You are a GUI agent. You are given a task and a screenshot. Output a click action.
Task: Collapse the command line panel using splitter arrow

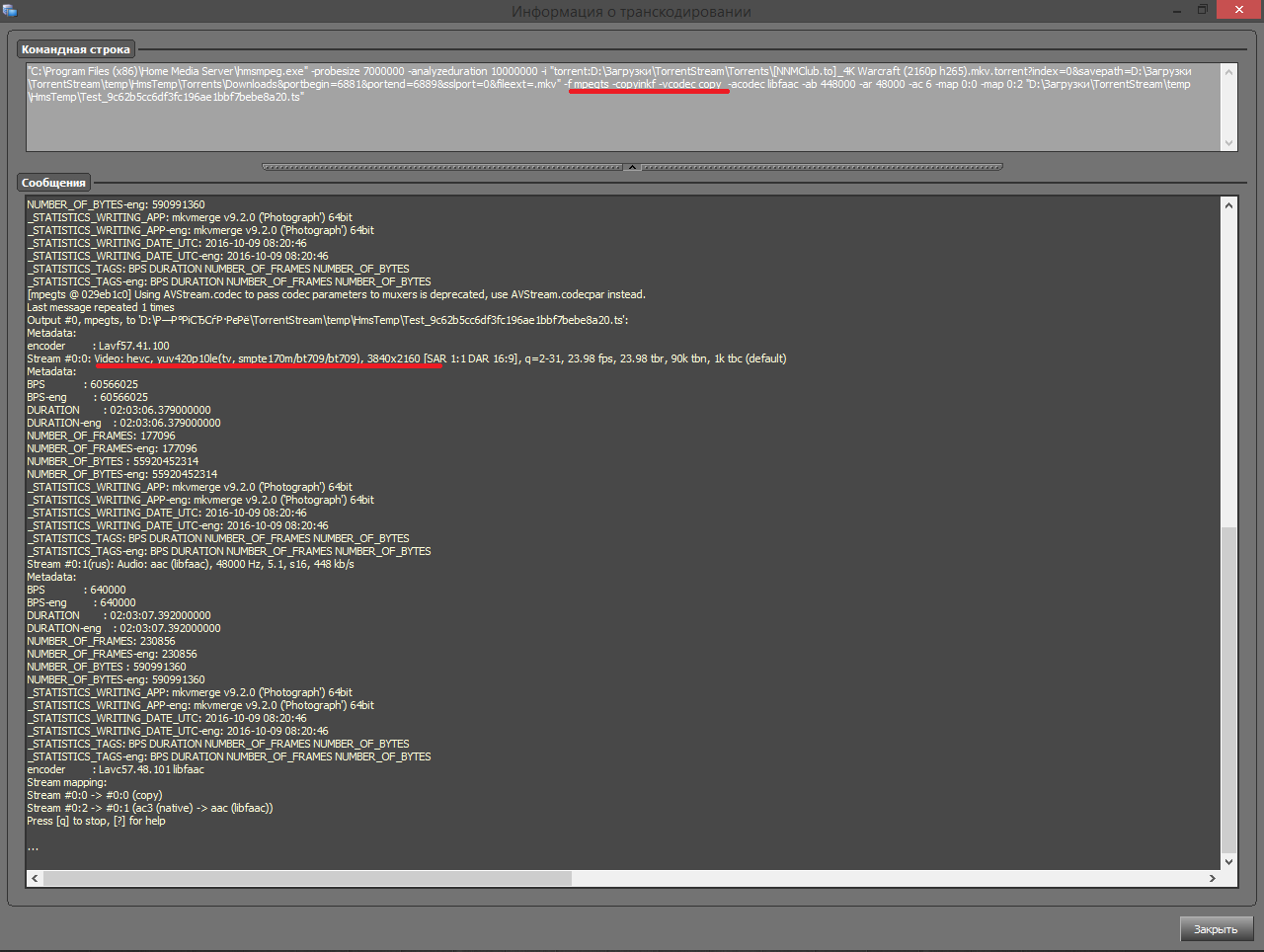pyautogui.click(x=632, y=167)
